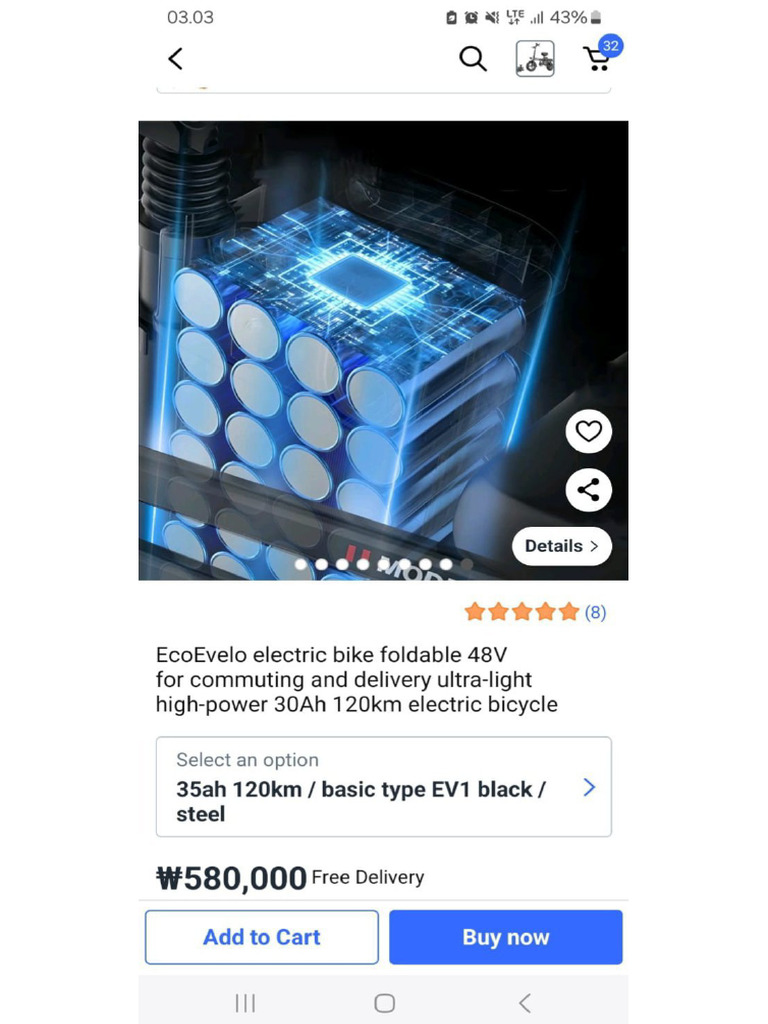This screenshot has width=768, height=1024.
Task: Open the bike thumbnail in header
Action: 535,59
